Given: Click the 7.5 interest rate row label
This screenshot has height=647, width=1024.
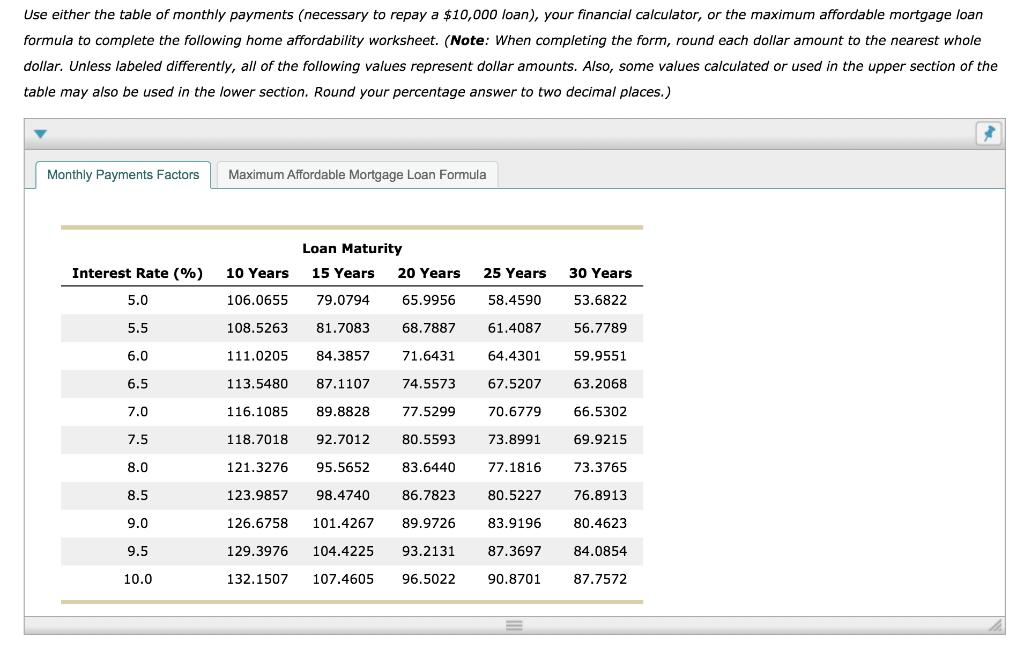Looking at the screenshot, I should (x=138, y=439).
